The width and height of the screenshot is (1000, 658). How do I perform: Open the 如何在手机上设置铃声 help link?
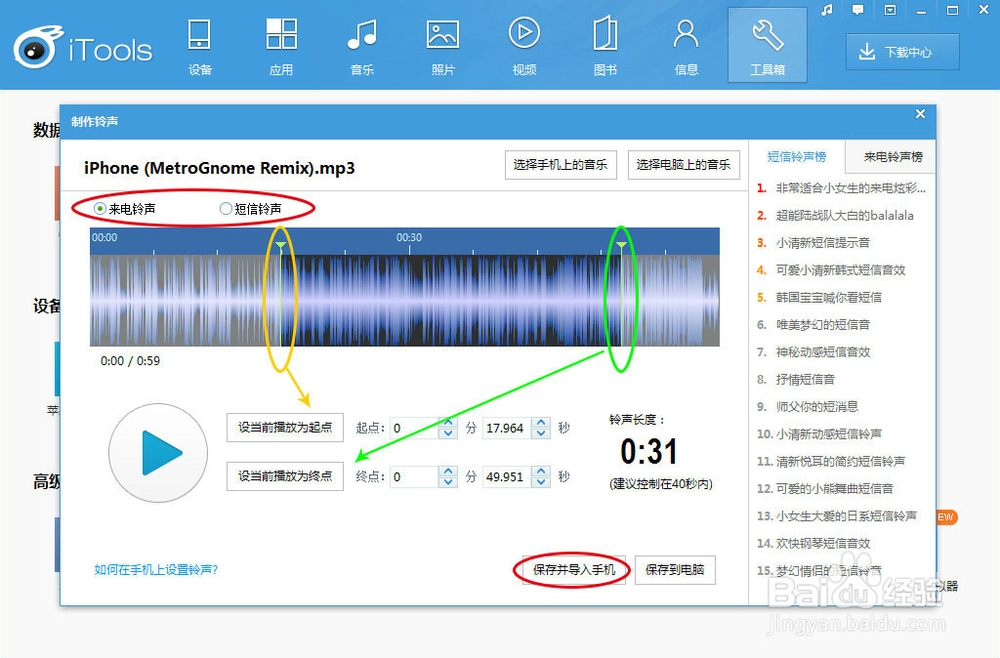pyautogui.click(x=156, y=569)
